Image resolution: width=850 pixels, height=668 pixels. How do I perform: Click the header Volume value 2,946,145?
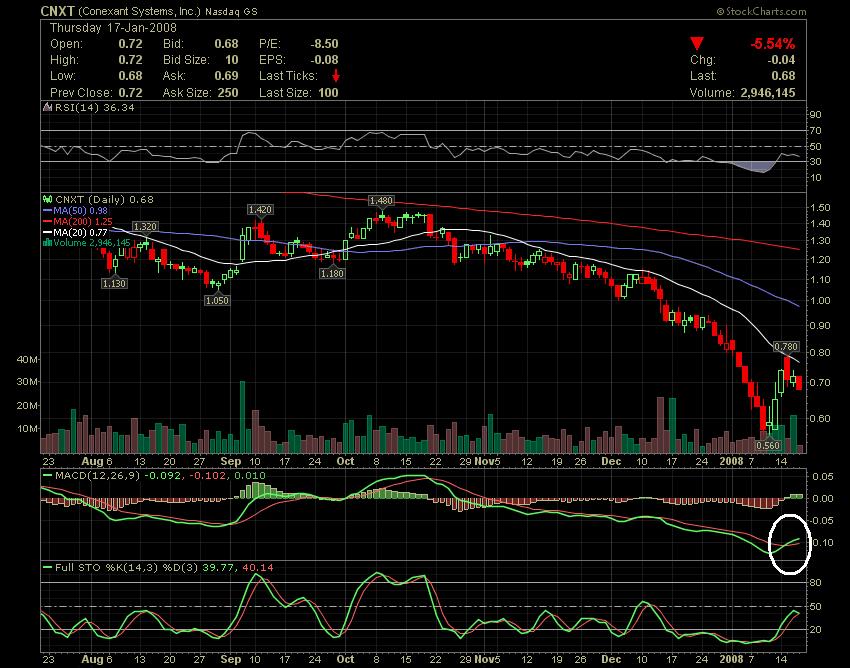pos(768,93)
